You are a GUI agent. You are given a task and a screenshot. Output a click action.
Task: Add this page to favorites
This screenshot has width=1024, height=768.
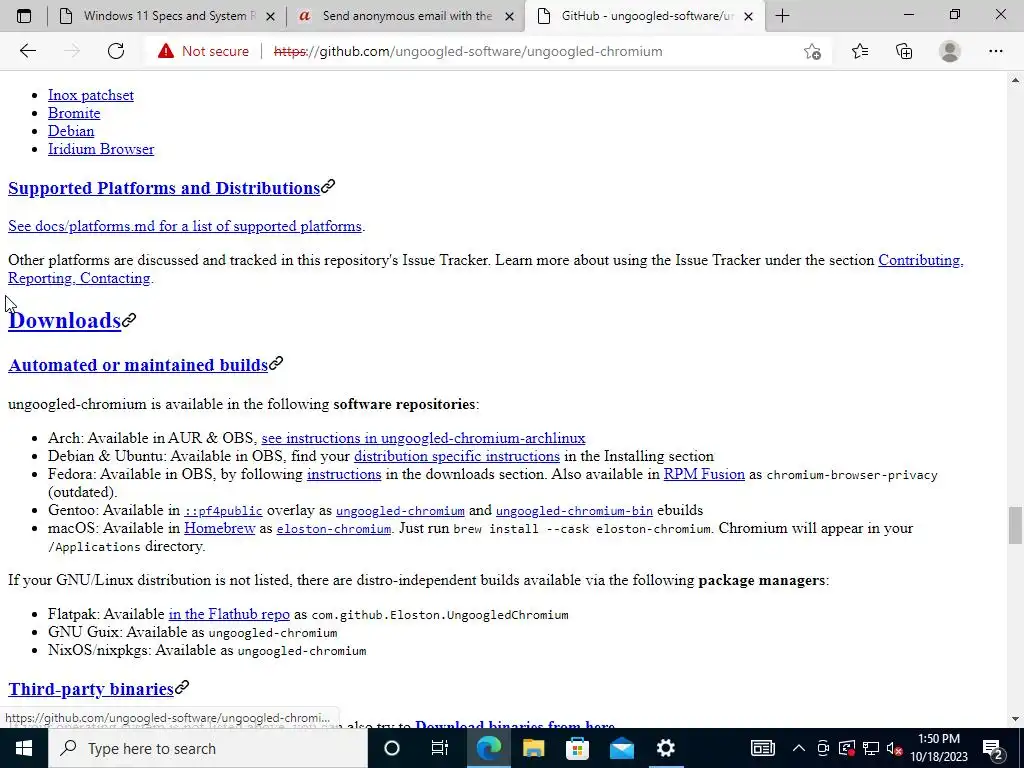[x=812, y=51]
